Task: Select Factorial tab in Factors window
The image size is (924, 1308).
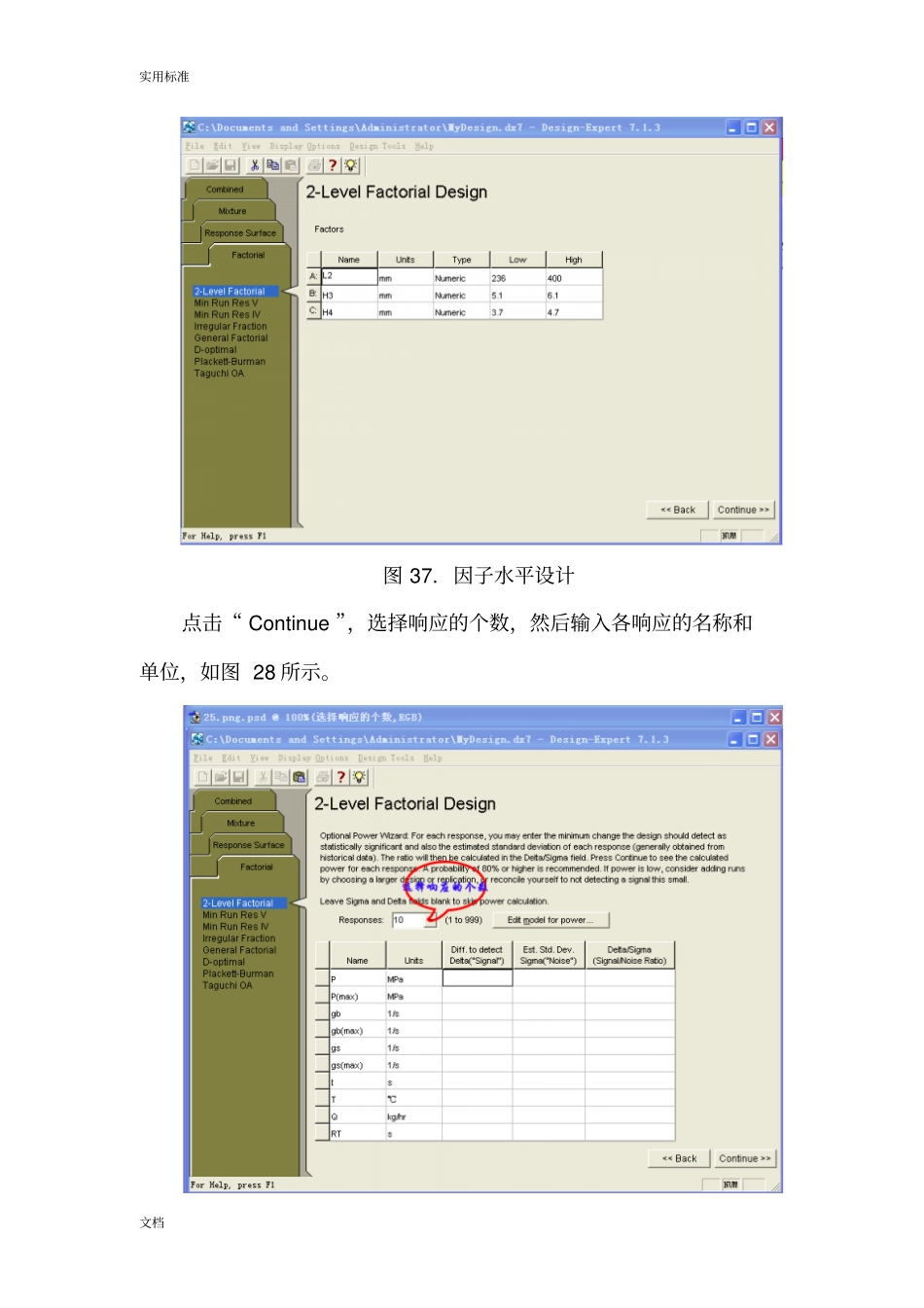Action: click(248, 256)
